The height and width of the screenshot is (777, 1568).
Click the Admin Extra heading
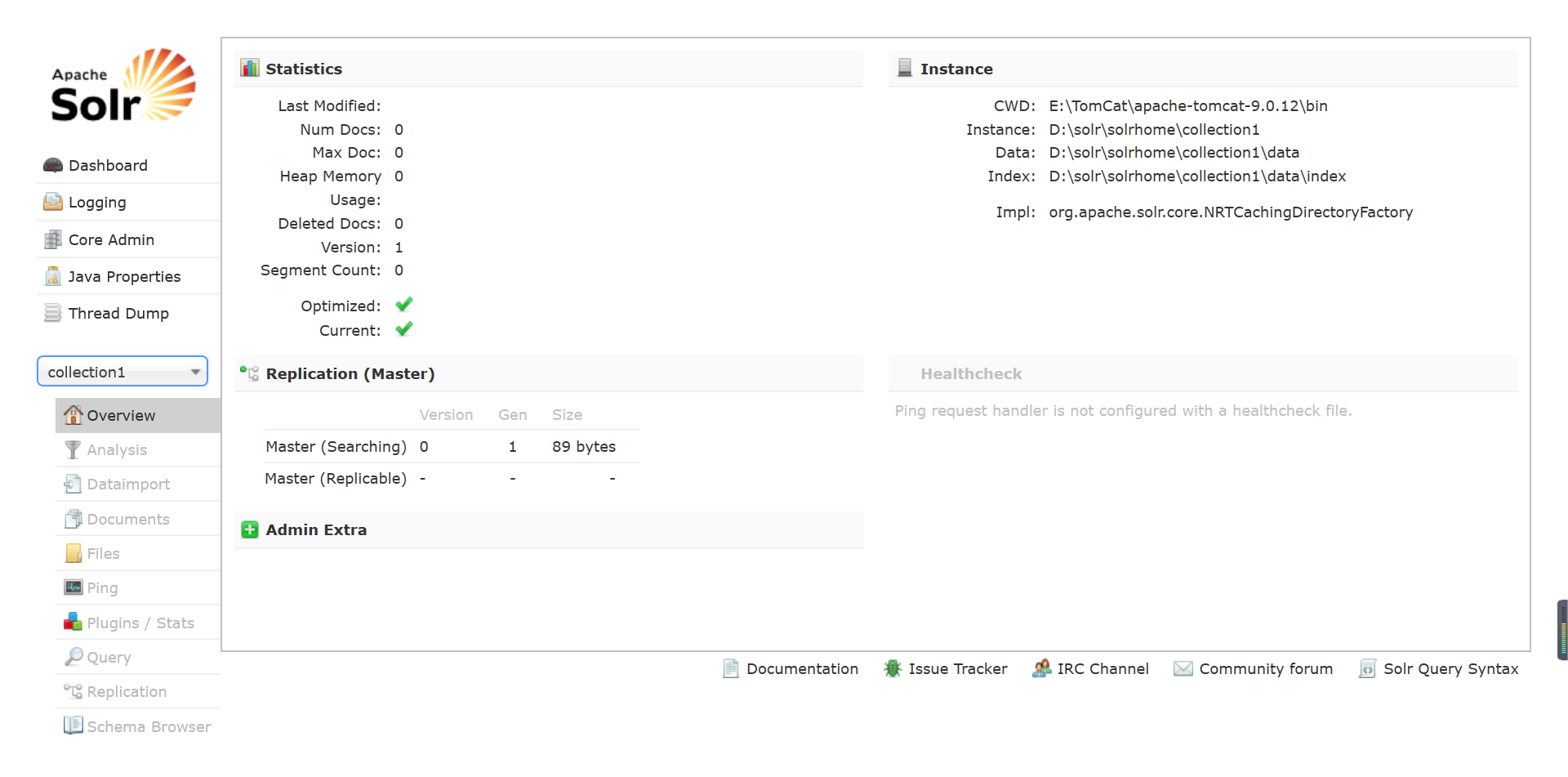click(316, 529)
